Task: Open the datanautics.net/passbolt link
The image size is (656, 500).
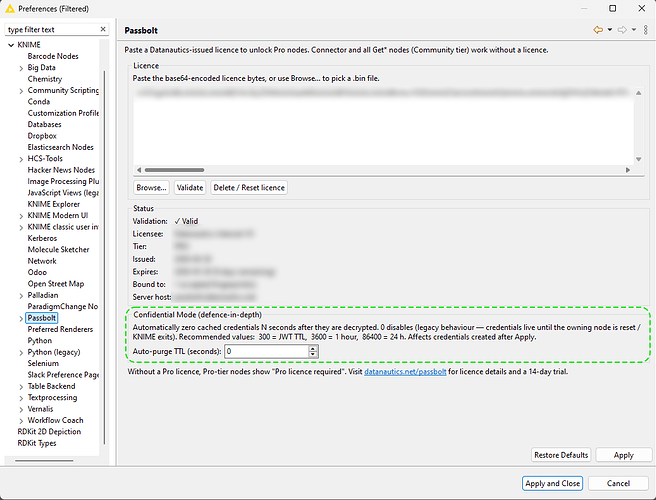Action: coord(405,372)
